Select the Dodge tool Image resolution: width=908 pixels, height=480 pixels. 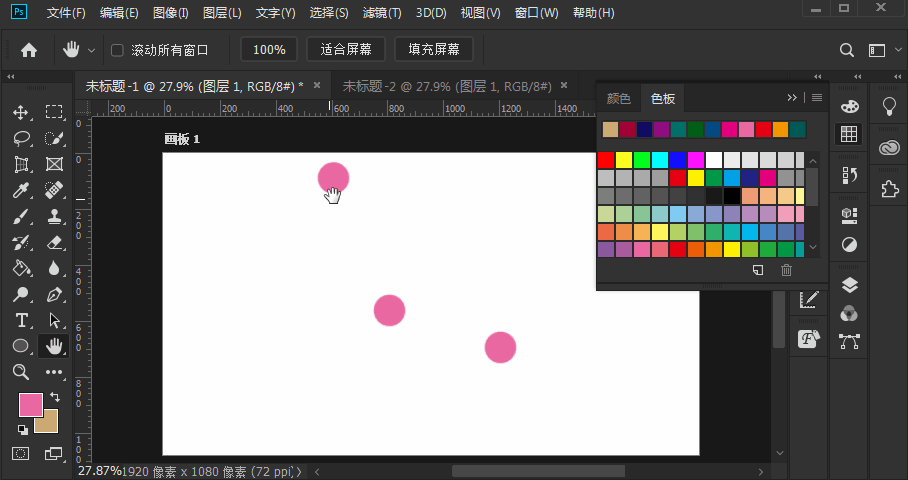pos(21,295)
